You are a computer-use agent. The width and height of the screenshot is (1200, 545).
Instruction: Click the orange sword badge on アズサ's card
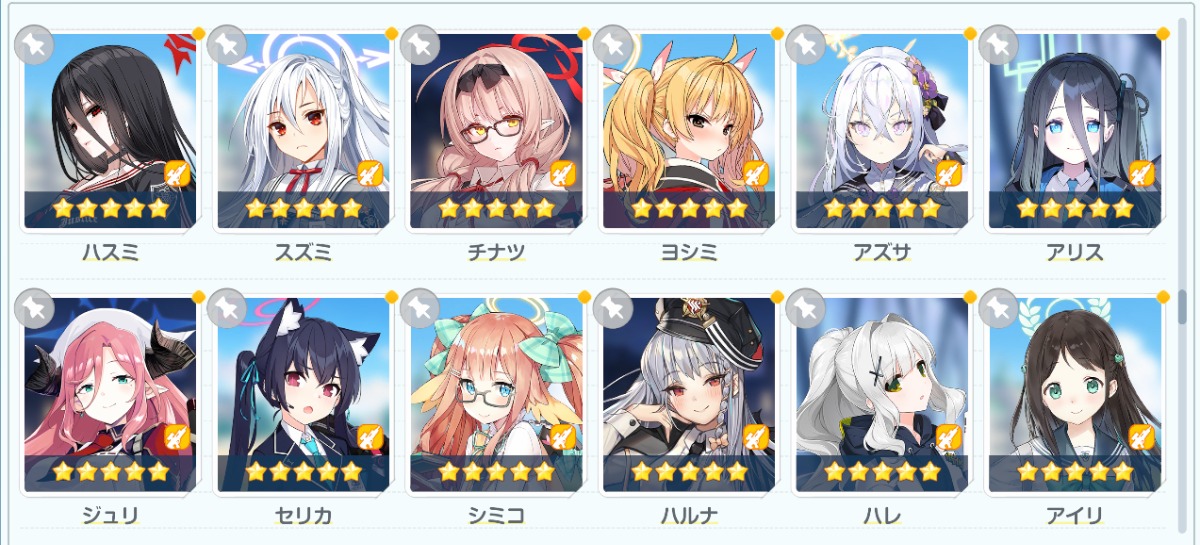tap(948, 174)
